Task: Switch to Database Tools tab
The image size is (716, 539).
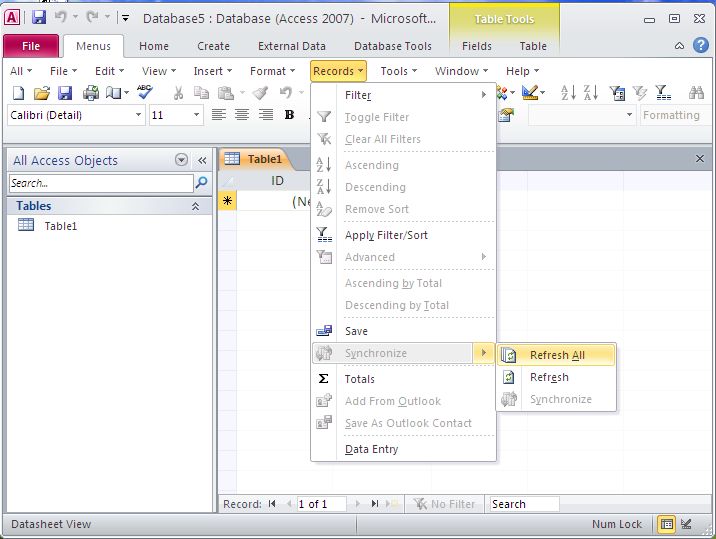Action: click(393, 46)
